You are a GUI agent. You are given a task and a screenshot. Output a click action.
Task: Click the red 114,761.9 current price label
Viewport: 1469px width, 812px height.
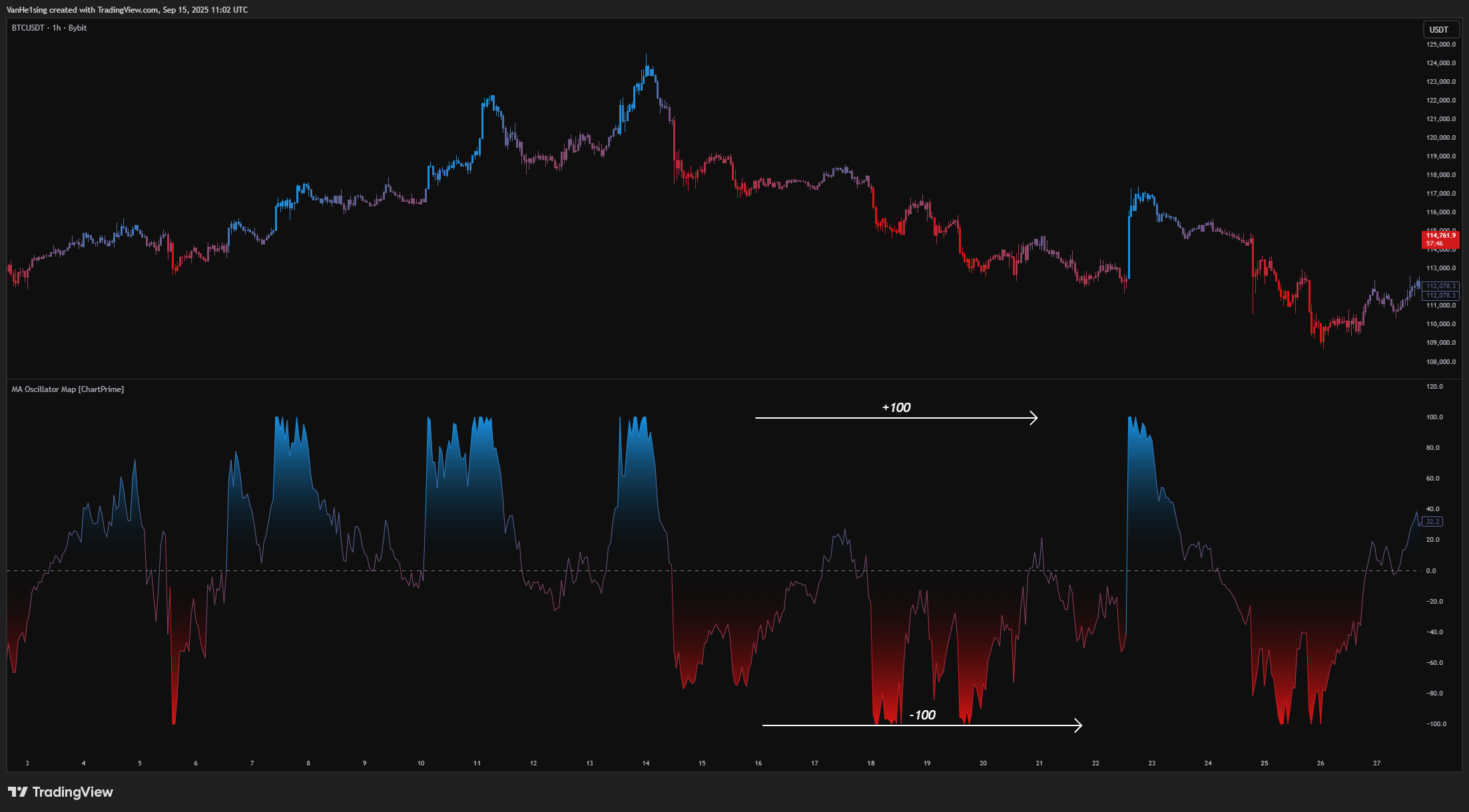click(x=1440, y=239)
